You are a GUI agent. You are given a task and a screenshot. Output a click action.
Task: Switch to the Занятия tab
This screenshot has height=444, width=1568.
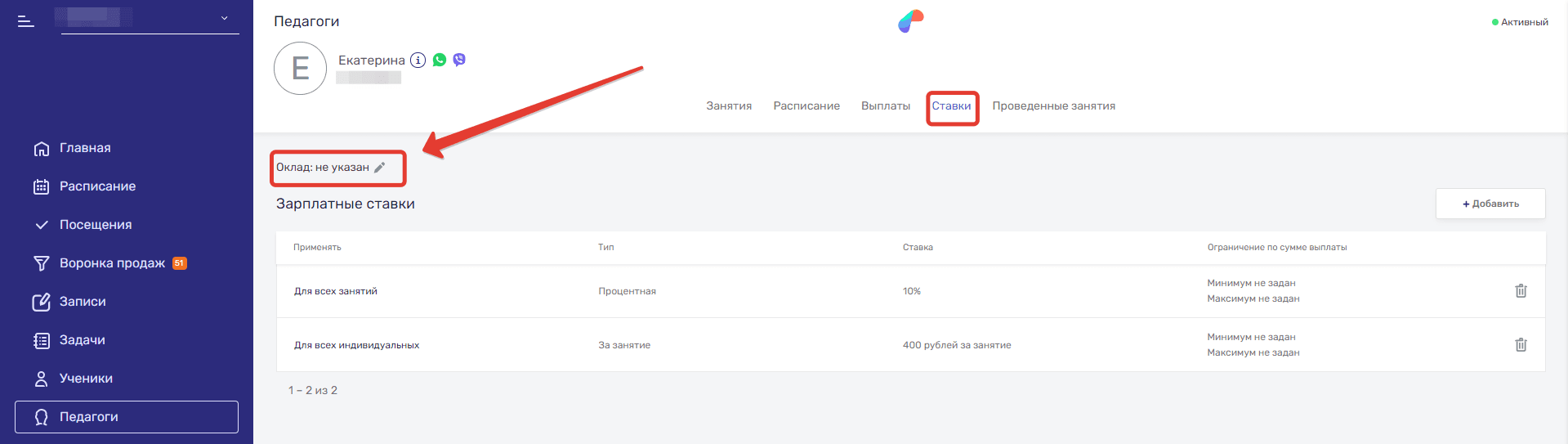[729, 106]
